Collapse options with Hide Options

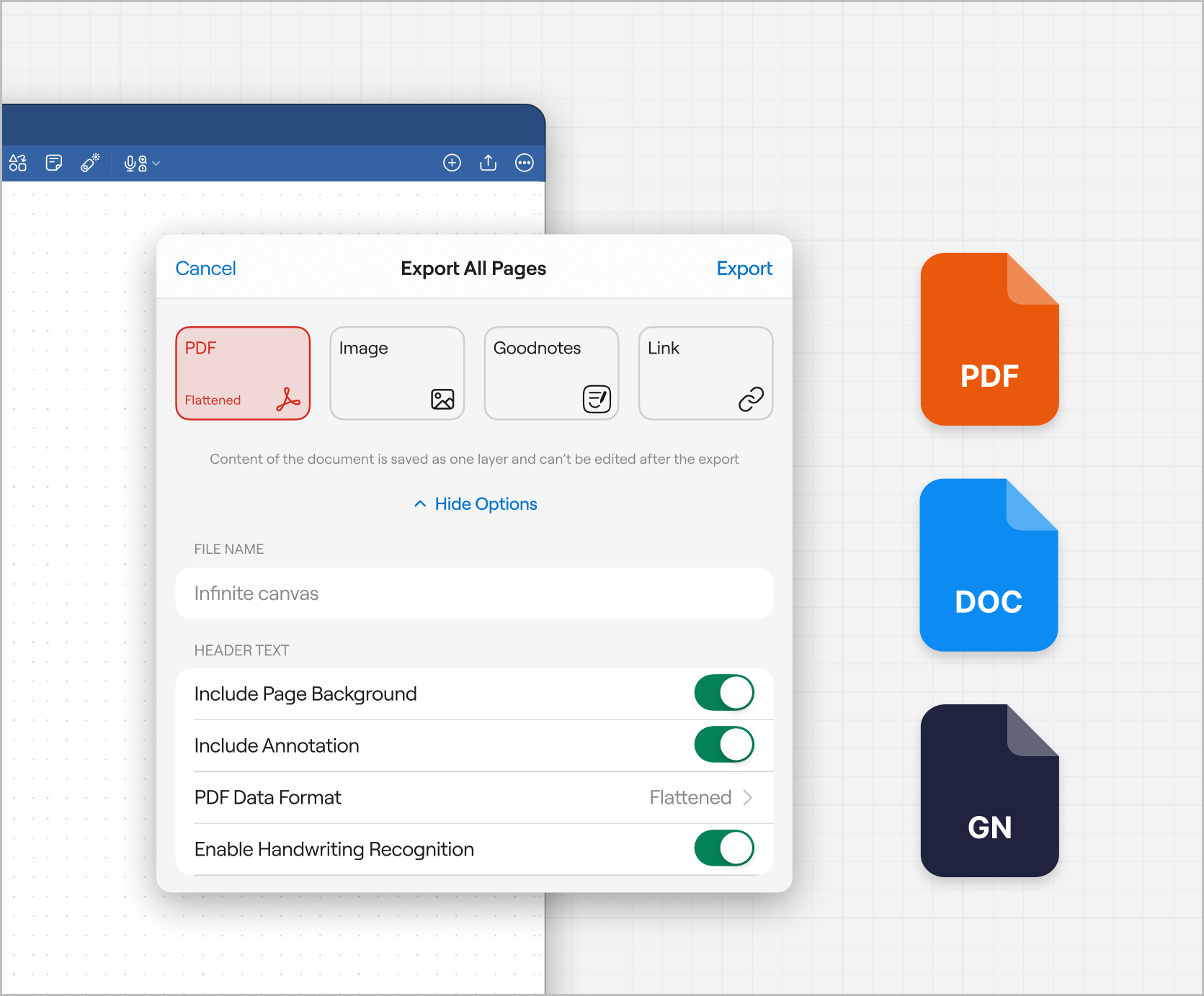476,504
